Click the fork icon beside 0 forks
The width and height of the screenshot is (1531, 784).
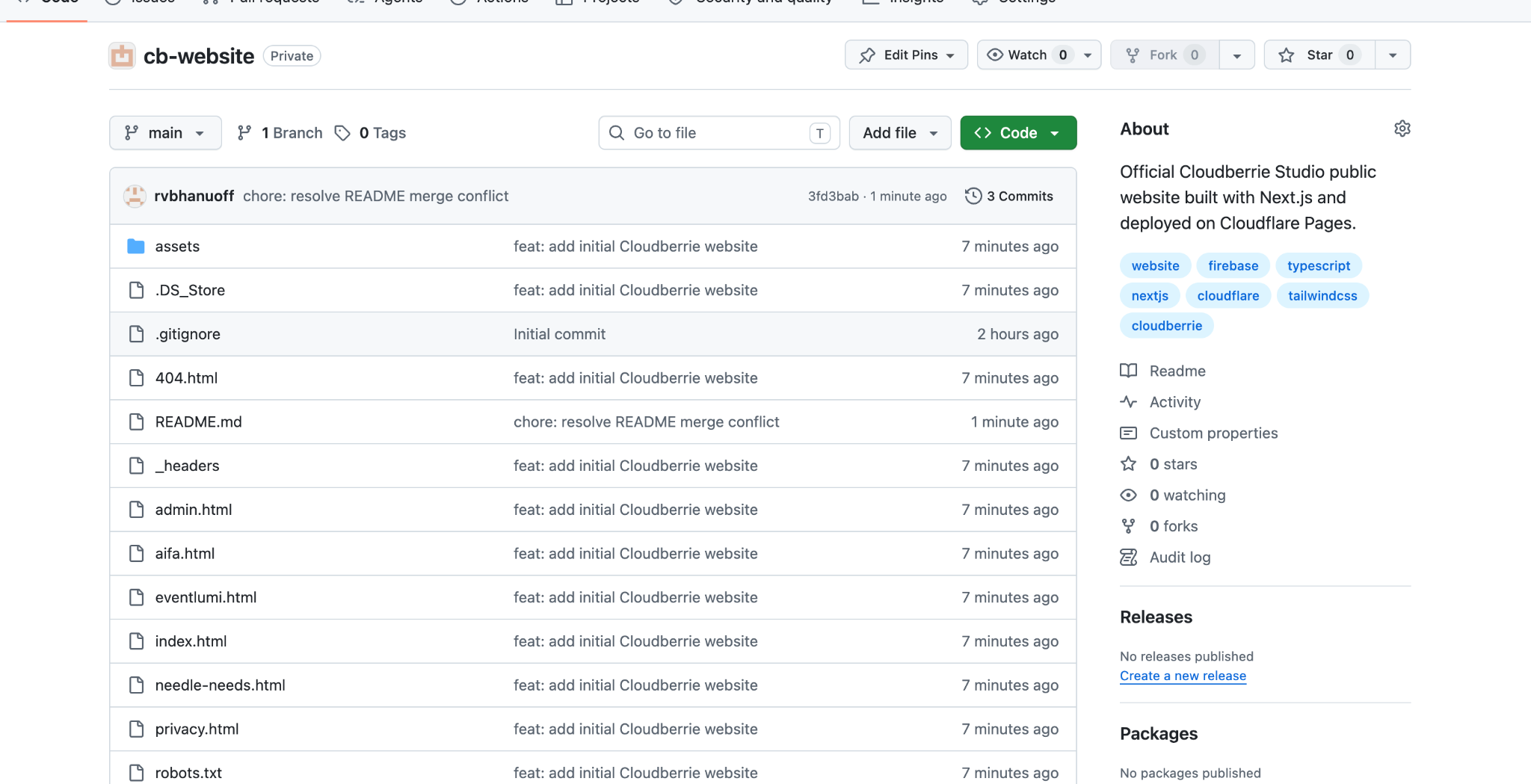click(x=1129, y=526)
